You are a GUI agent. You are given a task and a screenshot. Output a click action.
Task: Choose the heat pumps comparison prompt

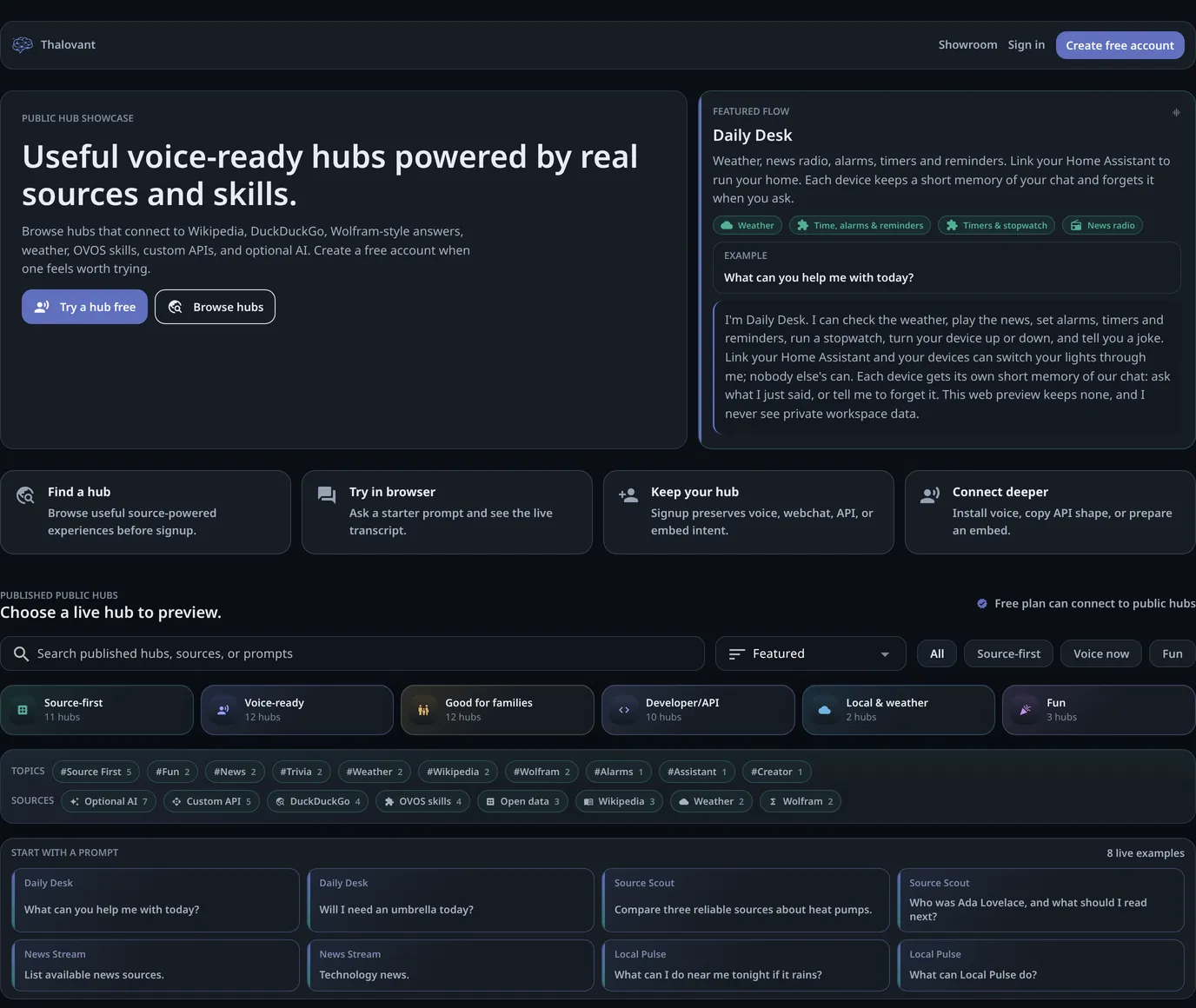[746, 900]
